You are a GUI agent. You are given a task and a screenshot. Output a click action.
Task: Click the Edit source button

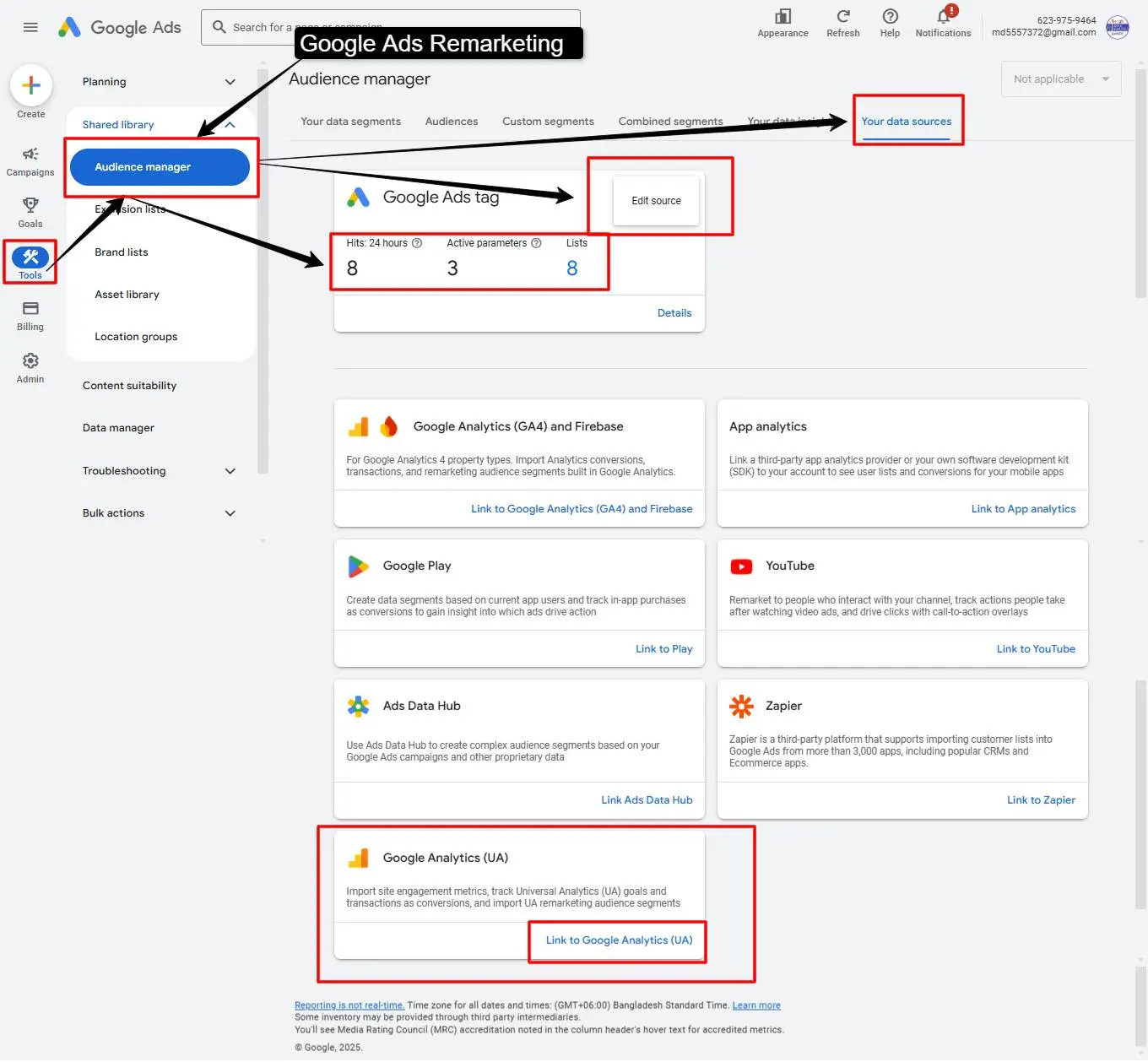click(x=656, y=201)
